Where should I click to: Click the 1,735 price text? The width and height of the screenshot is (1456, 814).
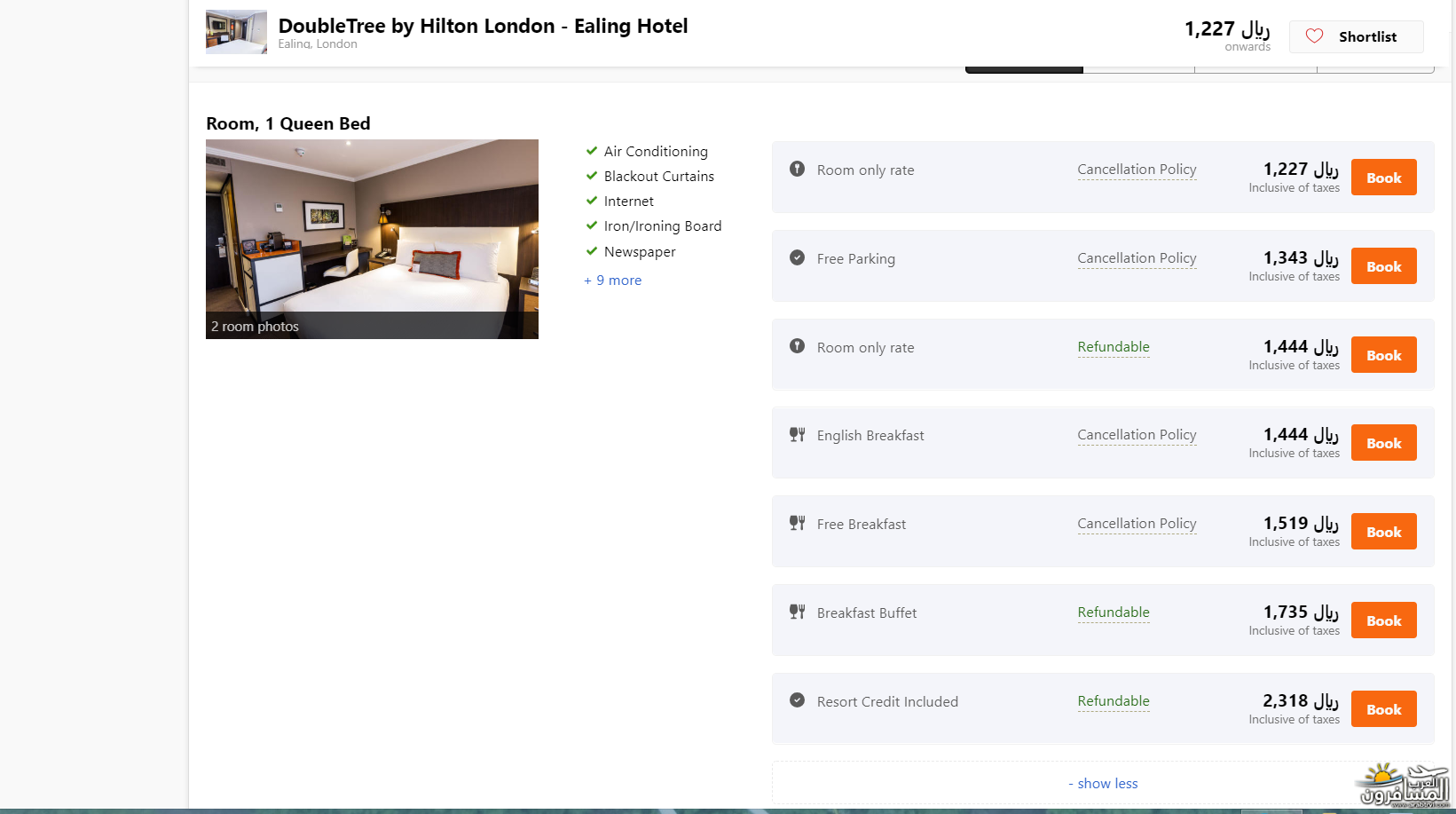1301,612
